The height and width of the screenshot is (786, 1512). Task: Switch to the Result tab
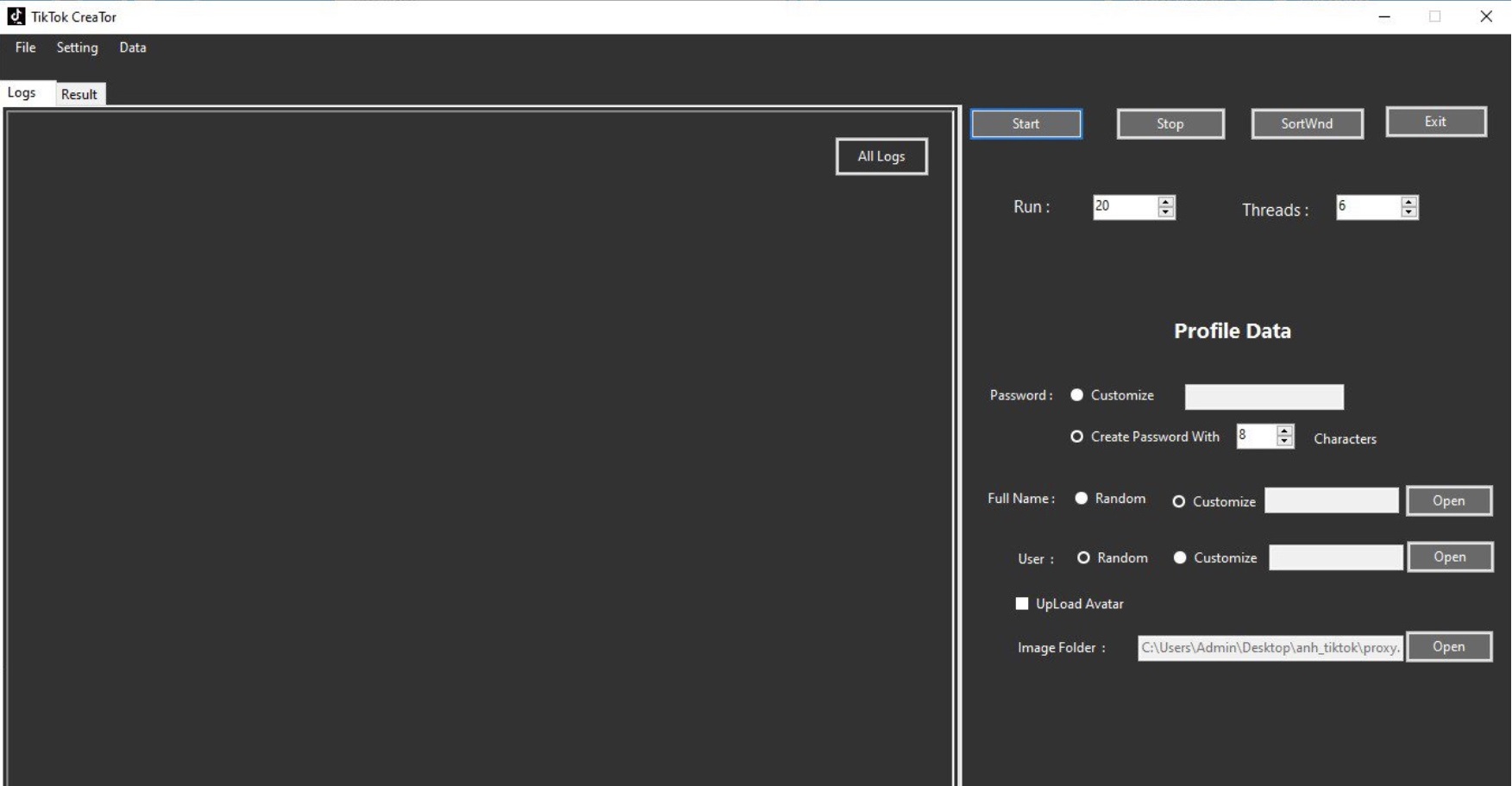(79, 94)
